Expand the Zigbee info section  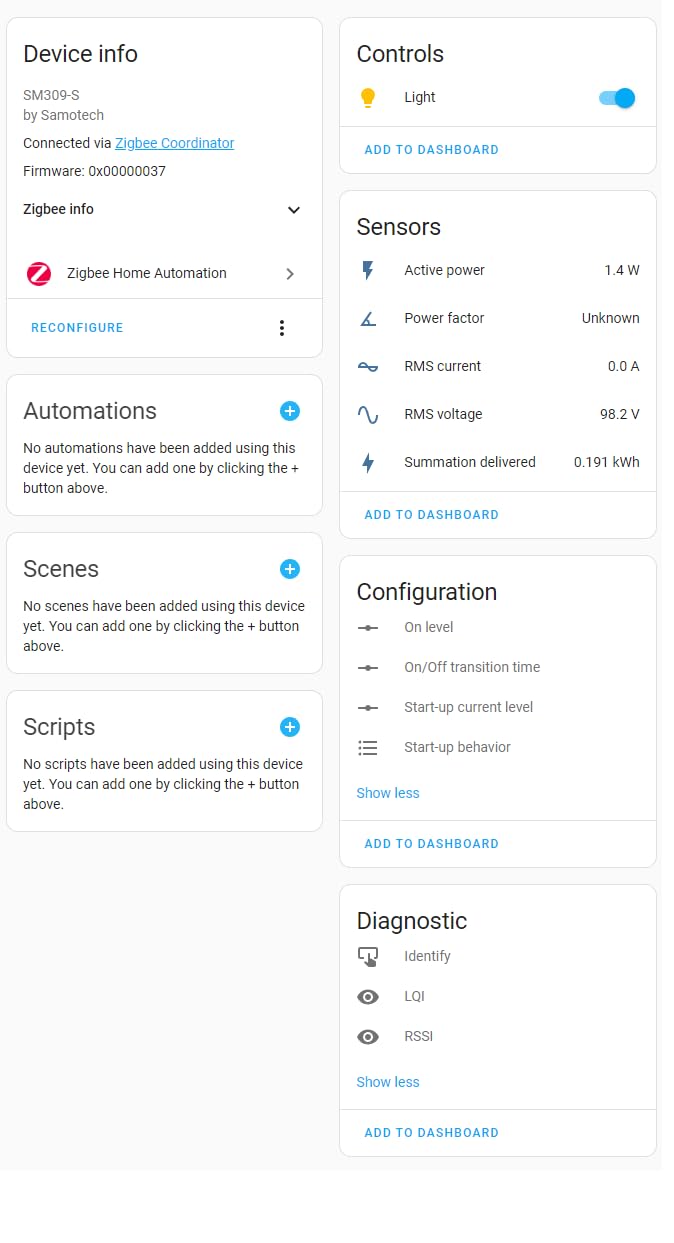(293, 210)
